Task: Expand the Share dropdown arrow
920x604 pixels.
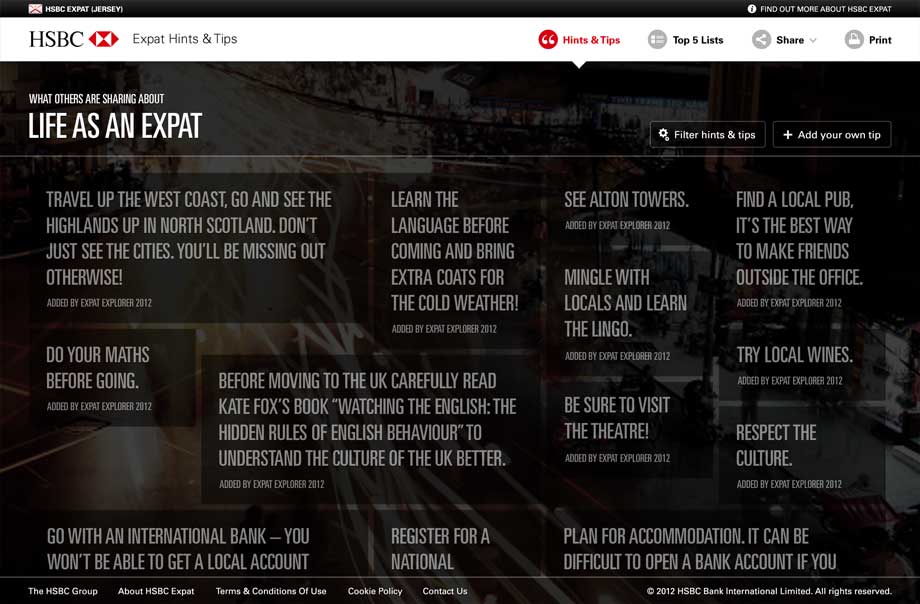Action: pos(813,41)
